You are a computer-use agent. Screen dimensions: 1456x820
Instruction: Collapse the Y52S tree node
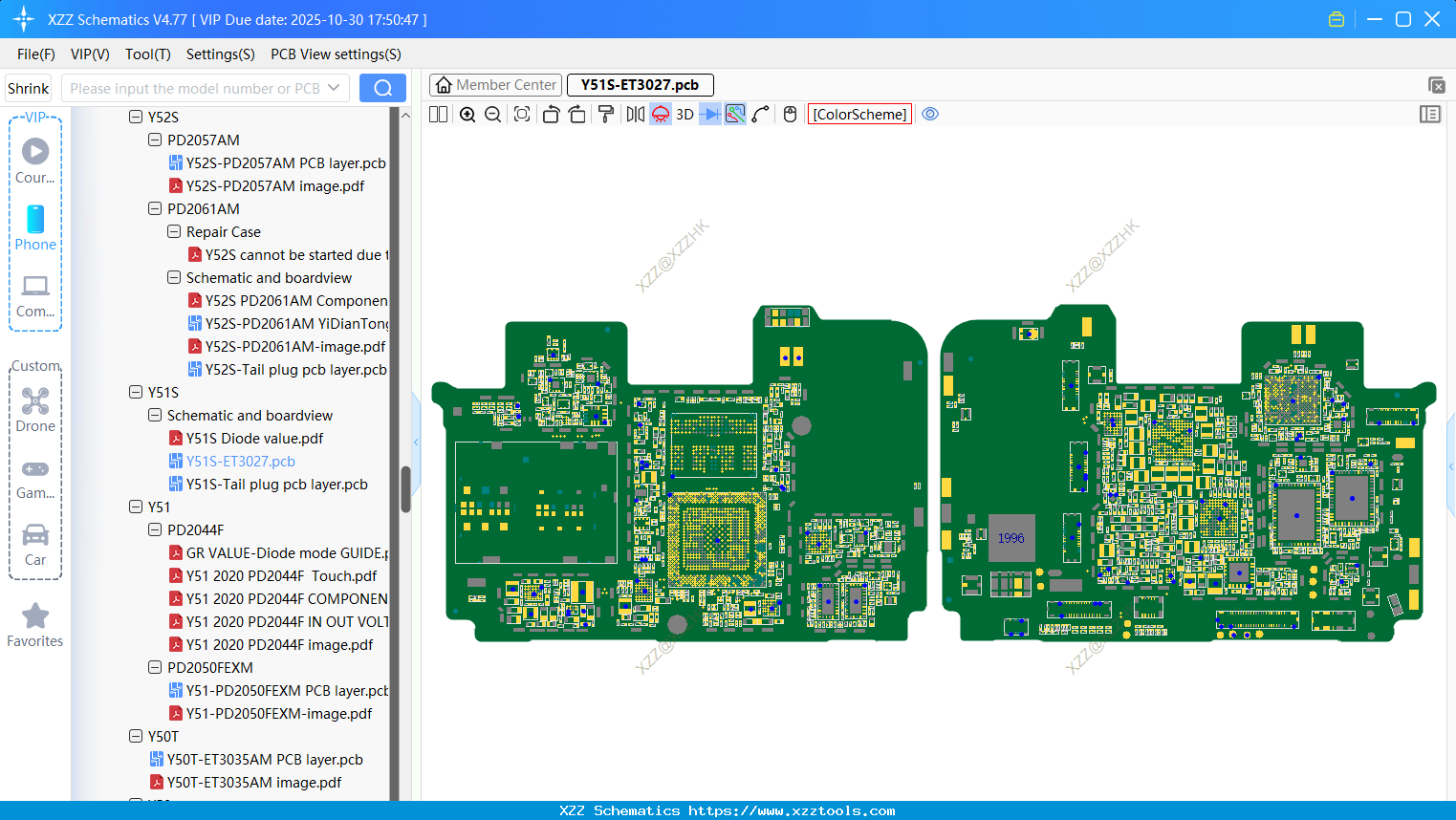pos(136,118)
